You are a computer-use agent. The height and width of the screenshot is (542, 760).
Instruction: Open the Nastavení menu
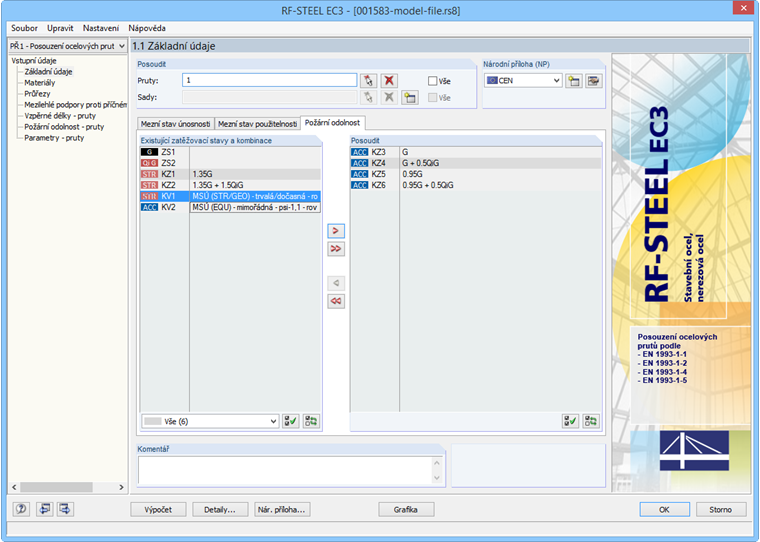point(101,28)
